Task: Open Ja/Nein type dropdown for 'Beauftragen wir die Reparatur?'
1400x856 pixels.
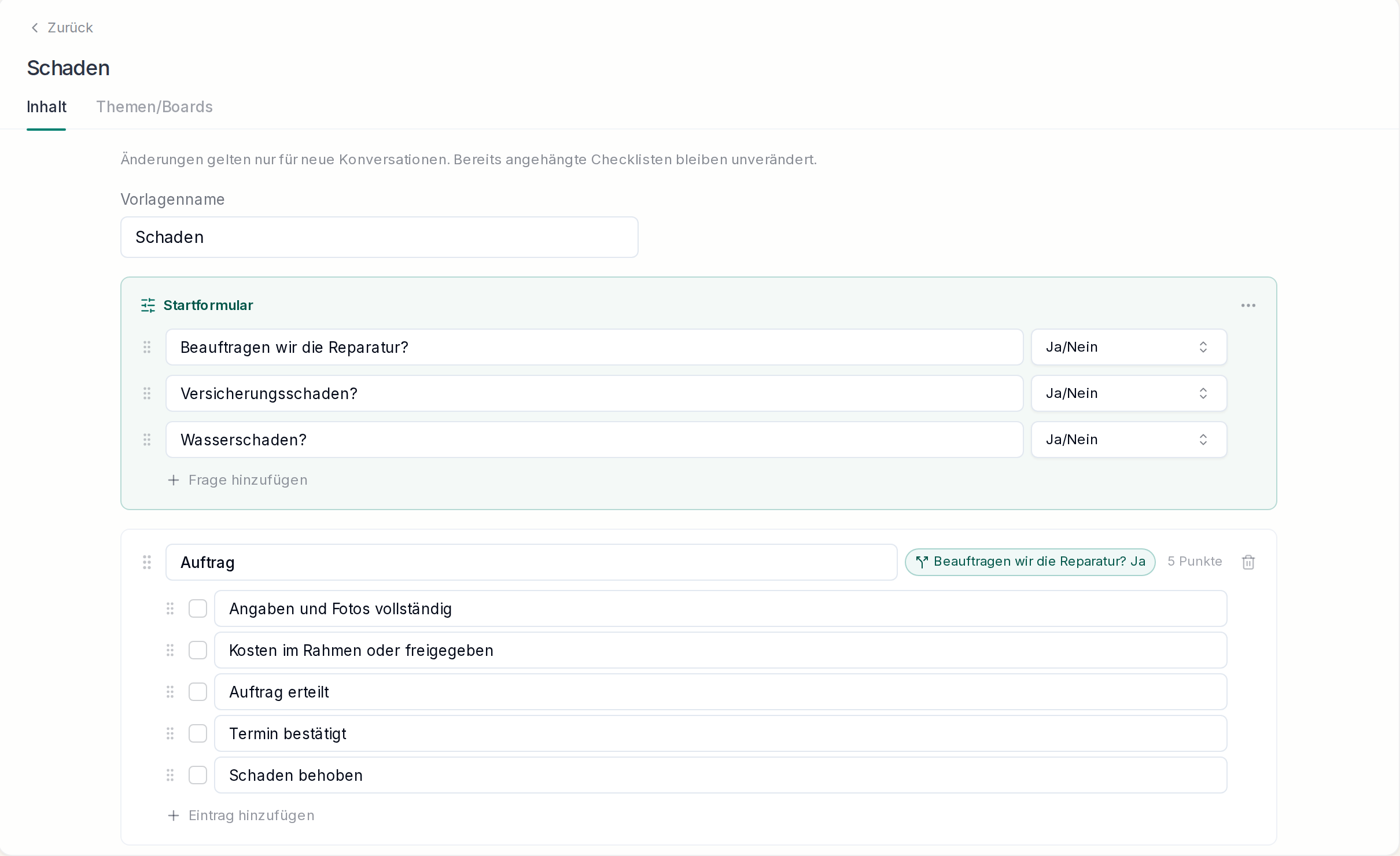Action: [x=1129, y=347]
